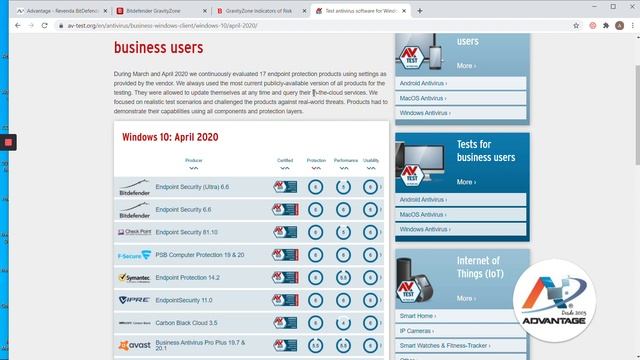The width and height of the screenshot is (640, 360).
Task: Open Carbon Black Cloud 3.5 link
Action: pyautogui.click(x=186, y=323)
